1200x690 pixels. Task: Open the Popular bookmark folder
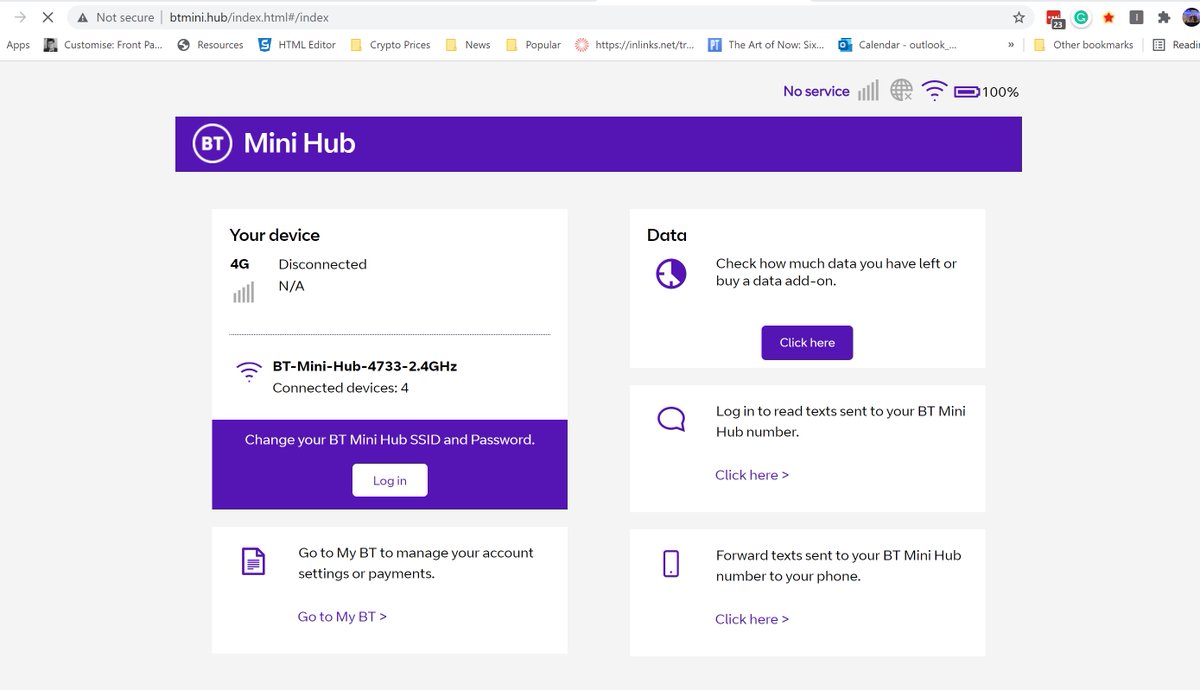(x=533, y=45)
